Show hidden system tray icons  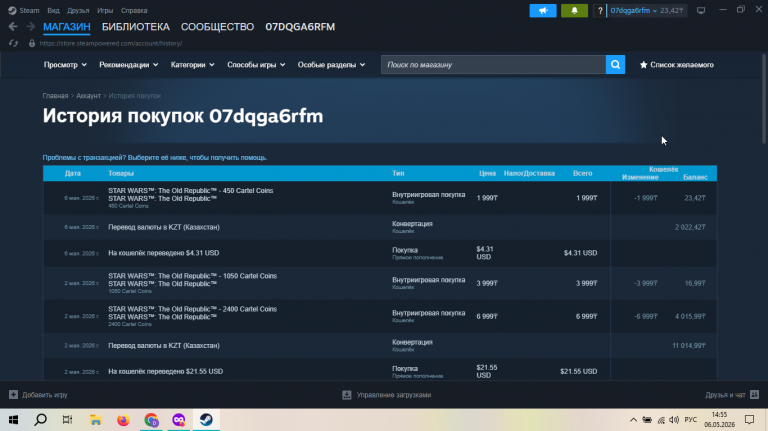[633, 420]
